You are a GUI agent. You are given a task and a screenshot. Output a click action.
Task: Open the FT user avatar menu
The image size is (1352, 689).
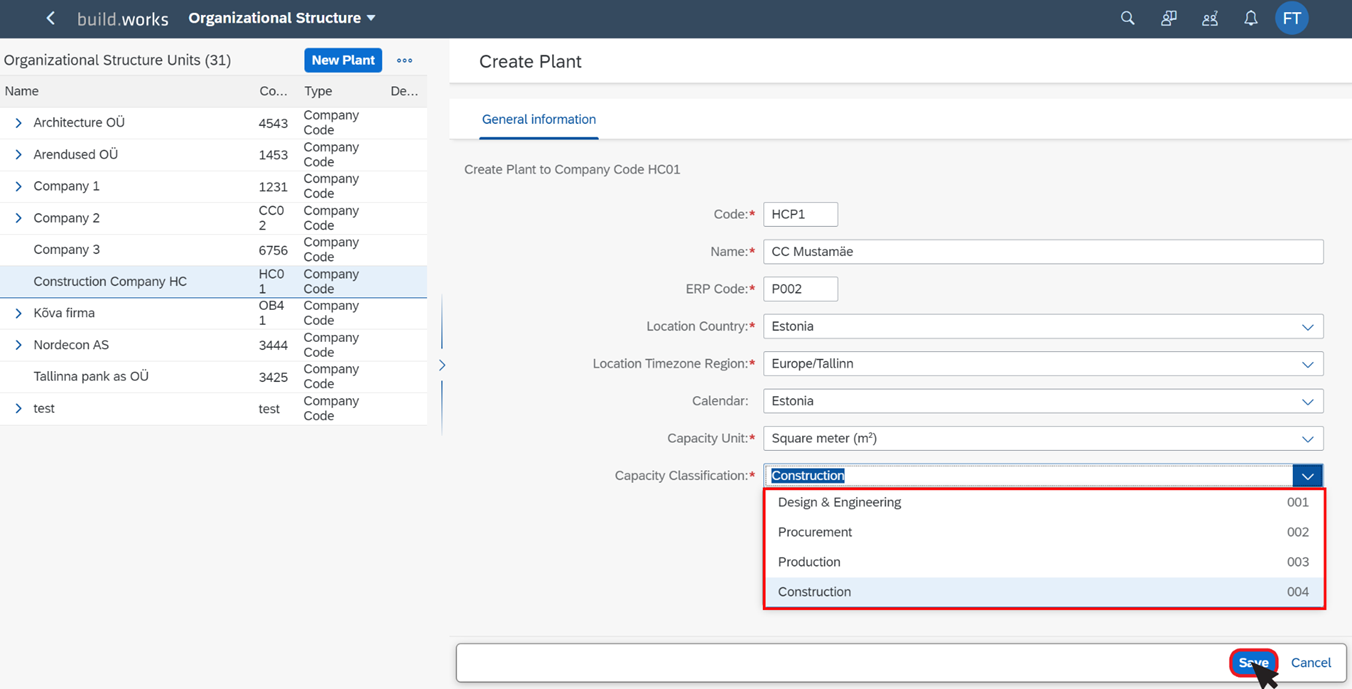(1292, 19)
